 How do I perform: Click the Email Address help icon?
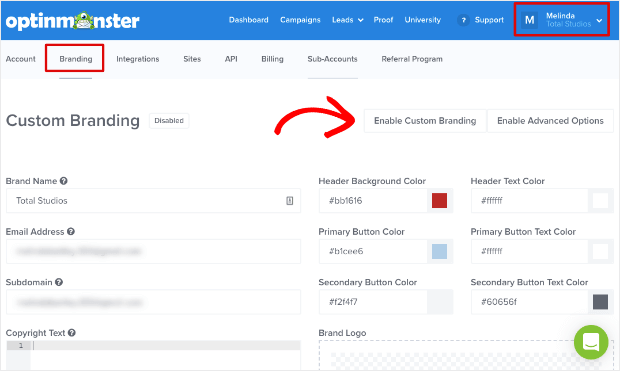tap(71, 231)
